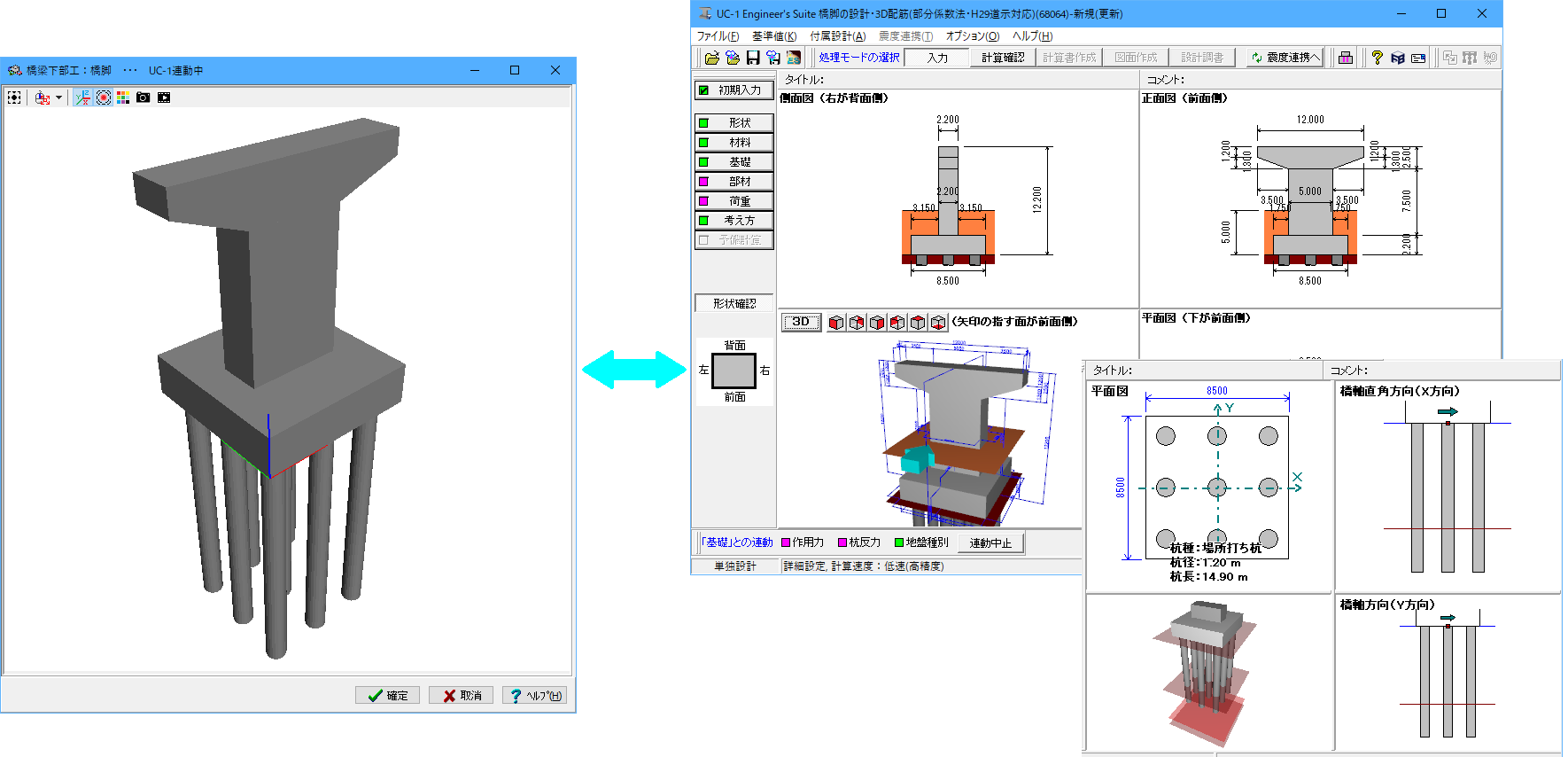Click the floppy disk save icon
The height and width of the screenshot is (757, 1568).
[x=753, y=58]
